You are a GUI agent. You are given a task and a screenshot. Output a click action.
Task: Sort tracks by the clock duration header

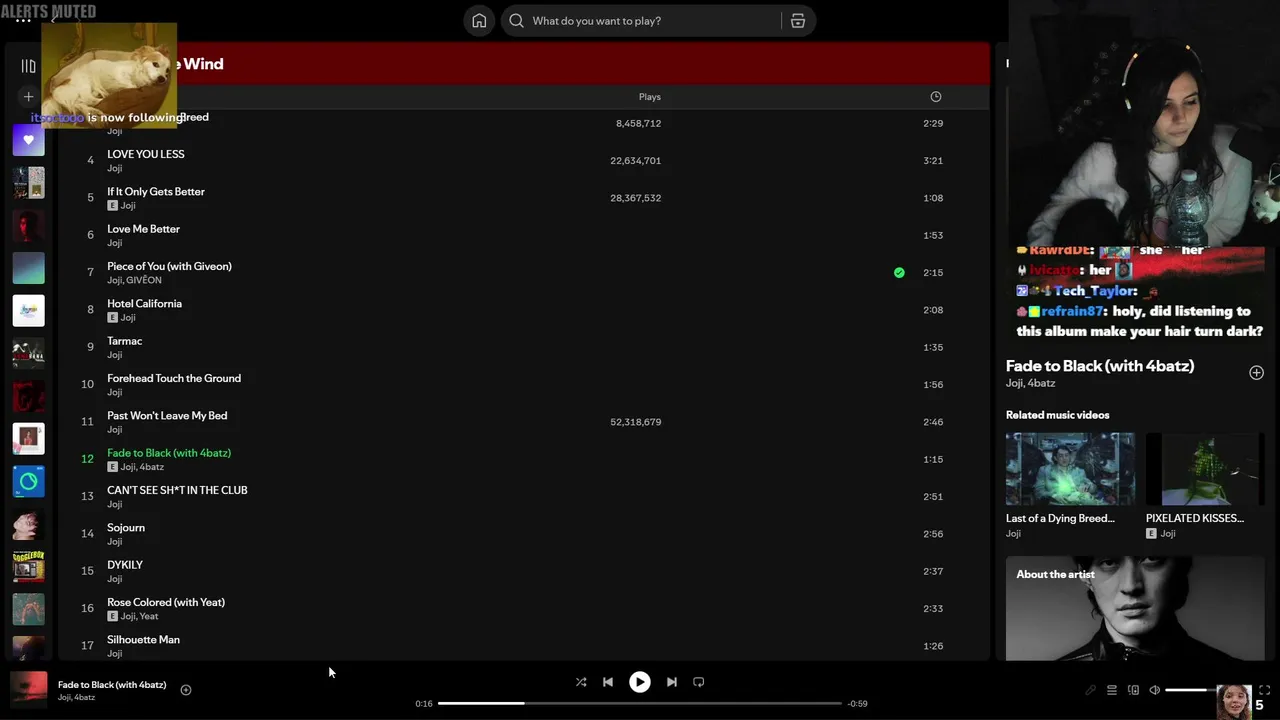[x=935, y=97]
